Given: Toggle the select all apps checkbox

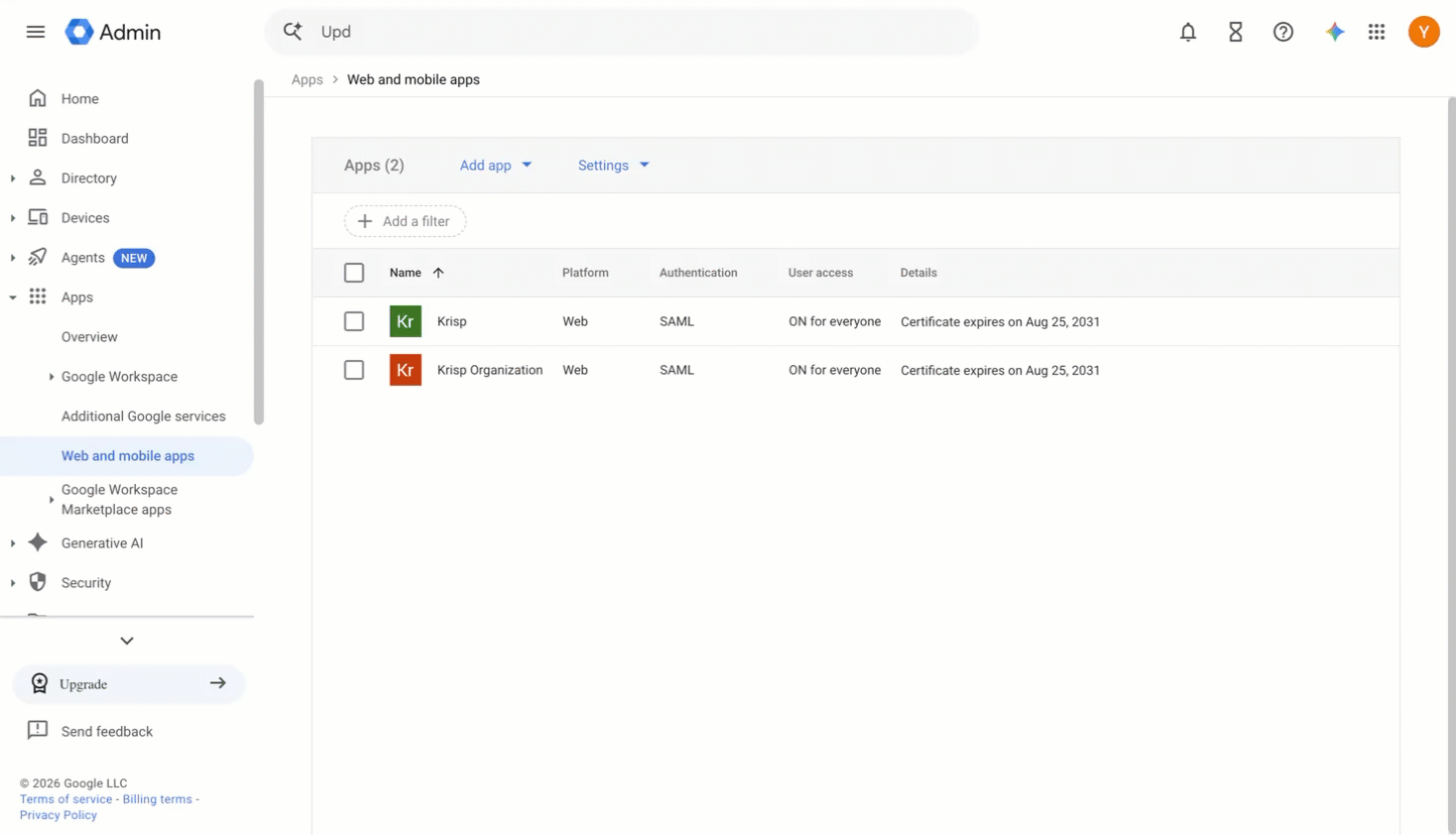Looking at the screenshot, I should coord(354,273).
